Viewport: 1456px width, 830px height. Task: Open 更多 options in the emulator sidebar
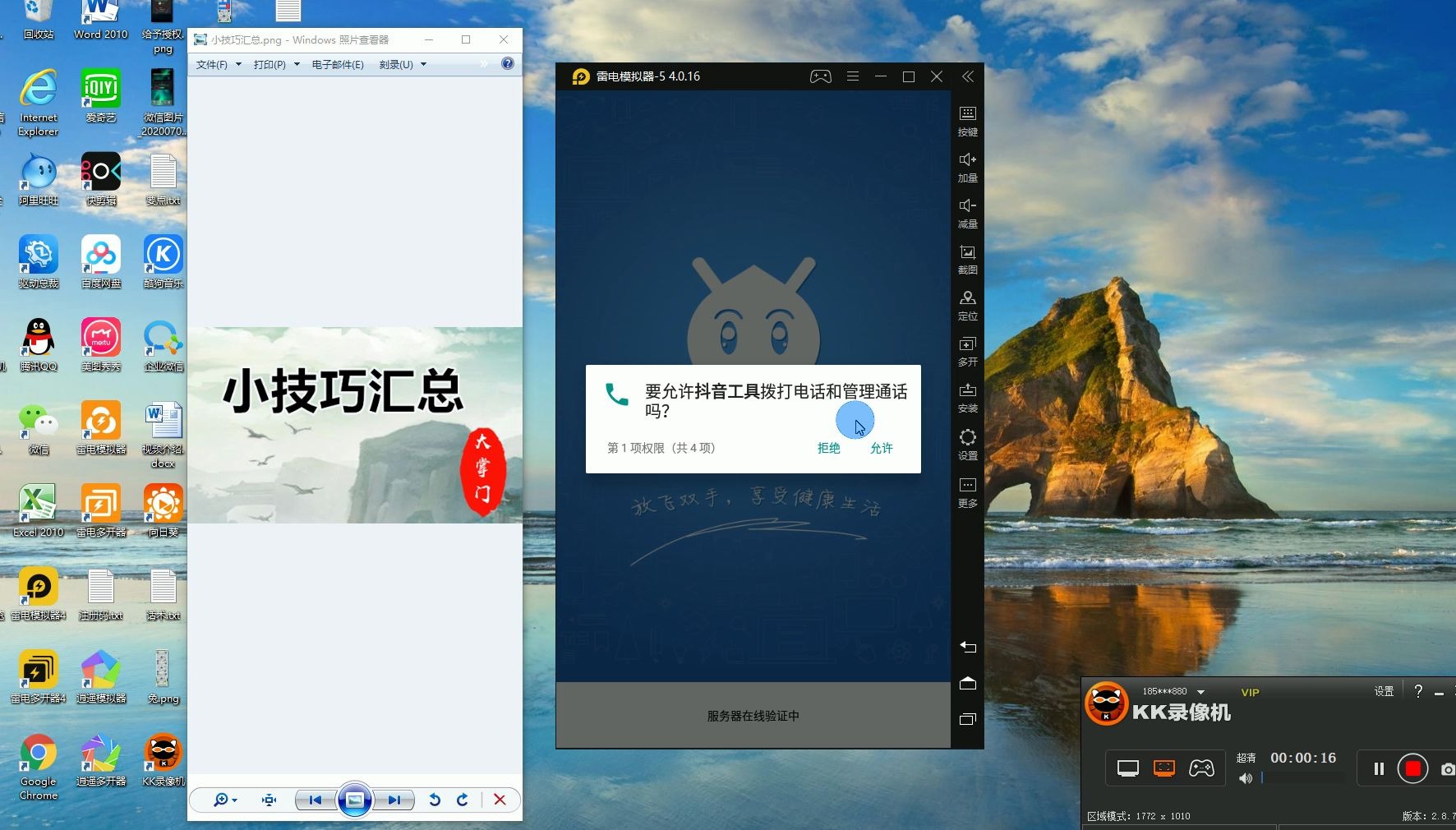pyautogui.click(x=967, y=492)
